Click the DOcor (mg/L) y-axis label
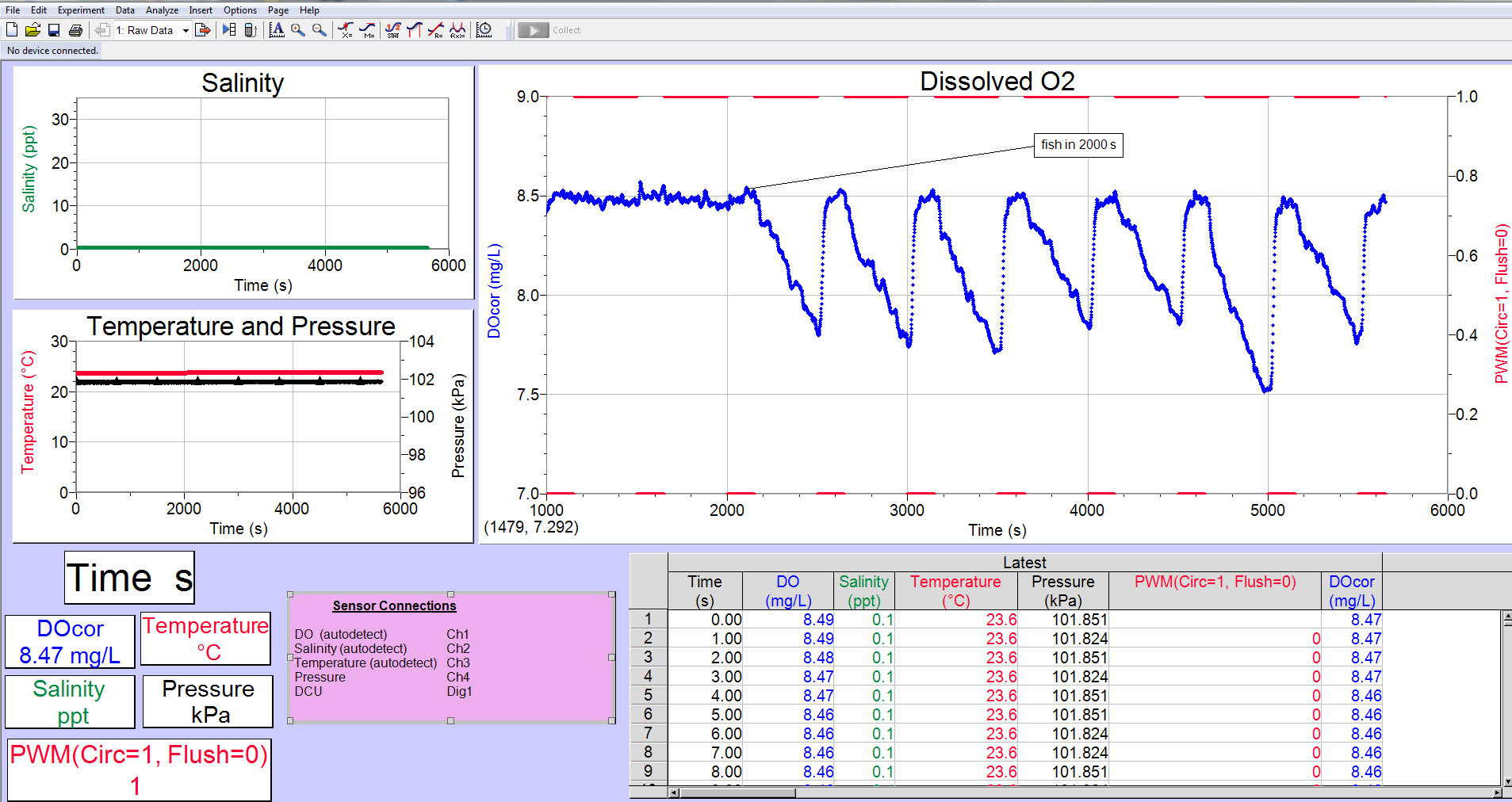This screenshot has height=802, width=1512. coord(494,291)
